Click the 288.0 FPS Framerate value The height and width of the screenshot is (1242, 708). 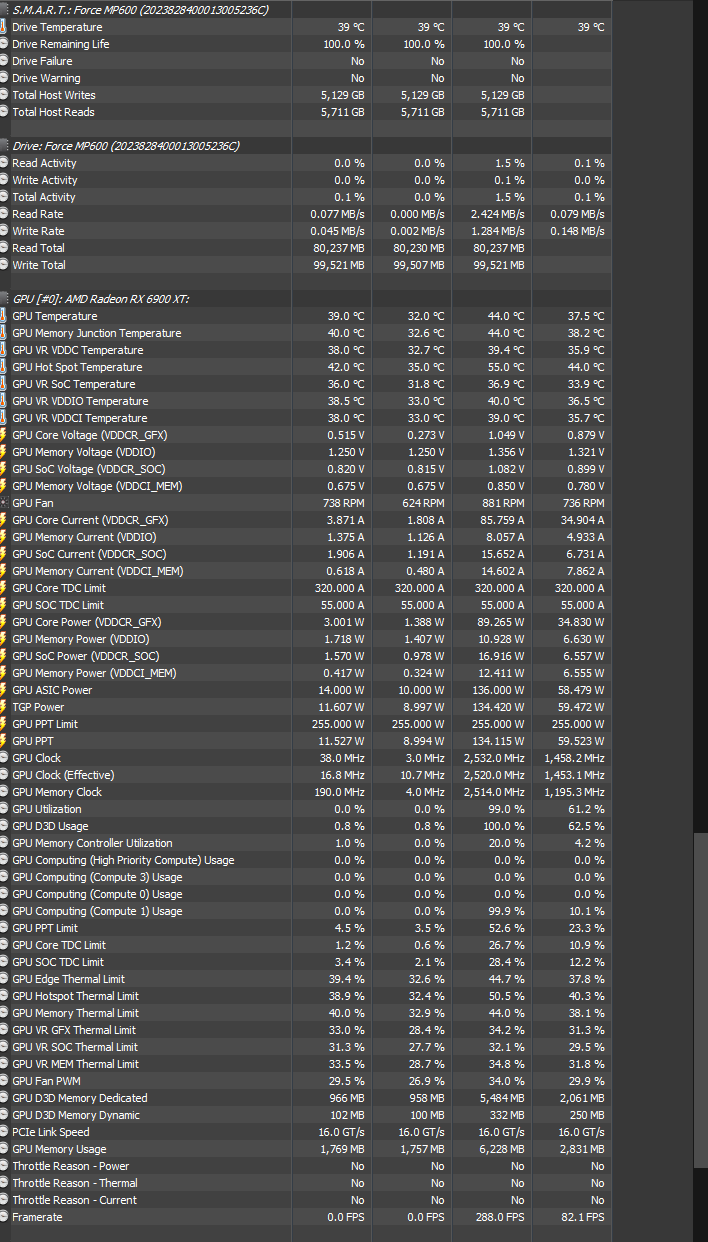[501, 1217]
